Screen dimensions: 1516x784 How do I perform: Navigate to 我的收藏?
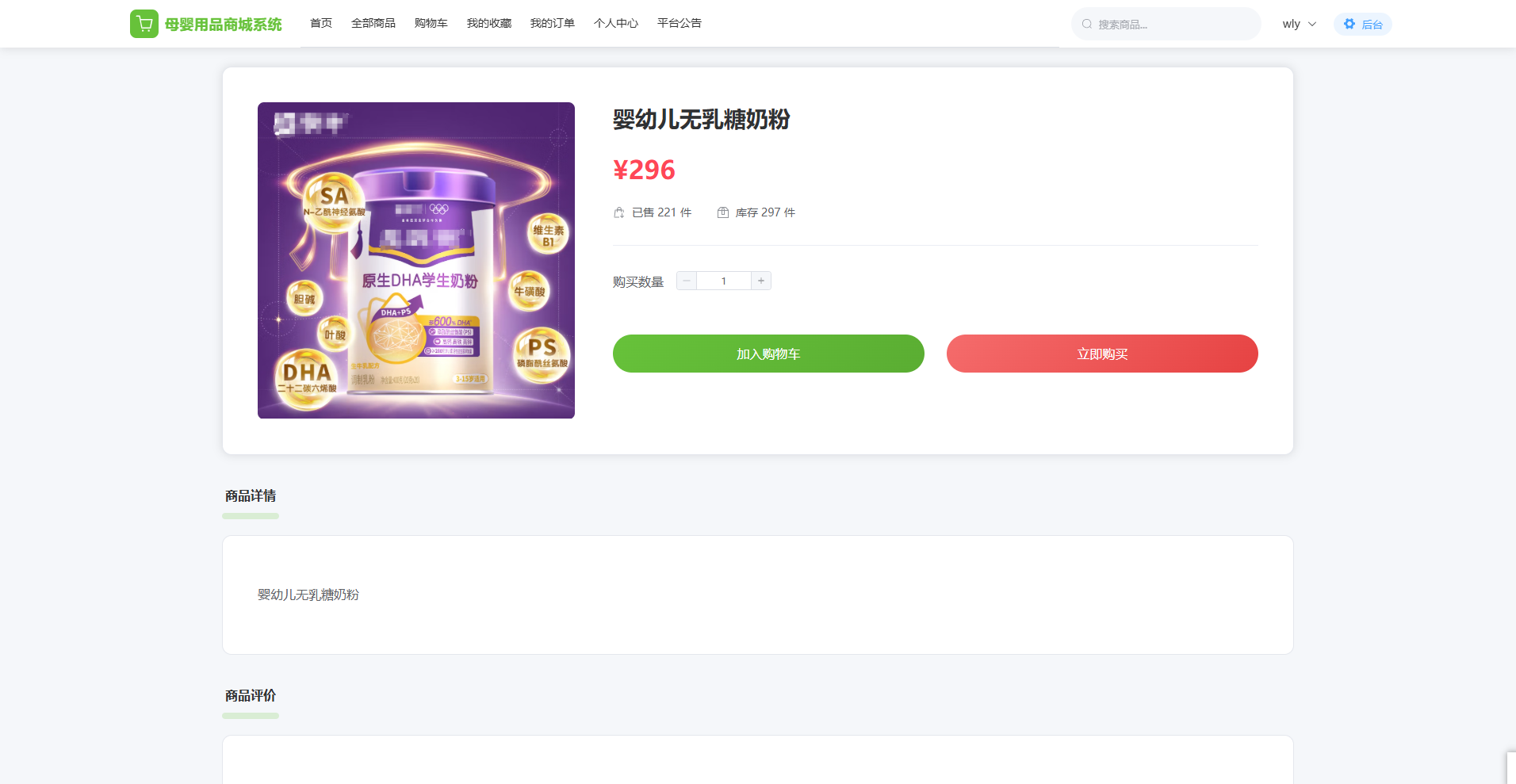(x=489, y=23)
